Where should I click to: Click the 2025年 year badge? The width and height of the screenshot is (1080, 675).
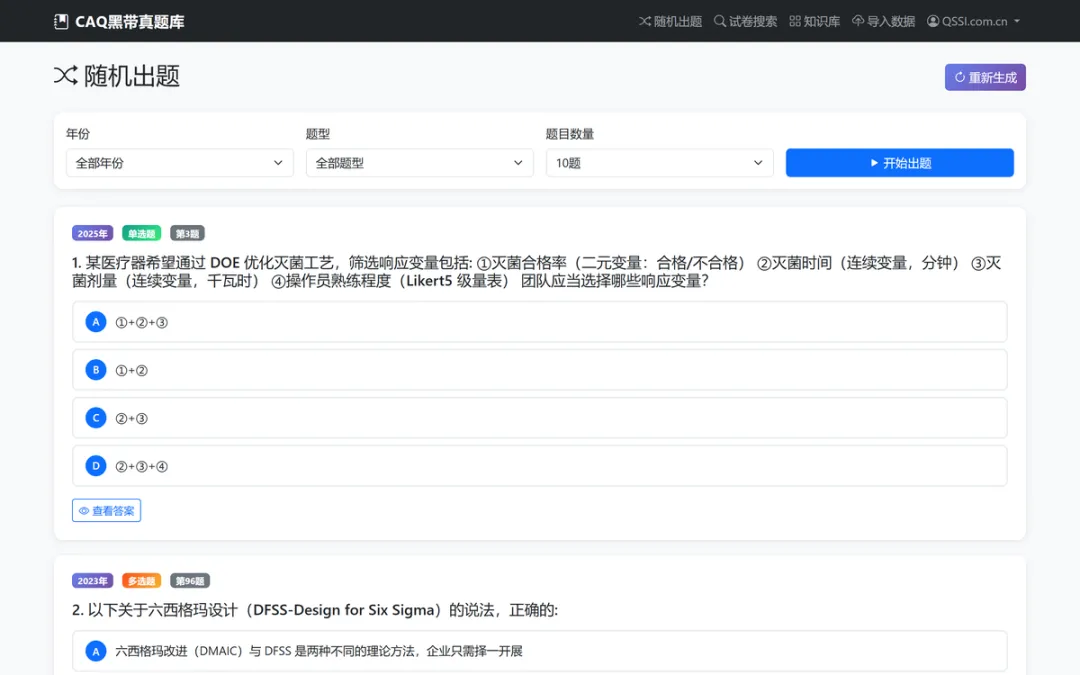click(92, 233)
